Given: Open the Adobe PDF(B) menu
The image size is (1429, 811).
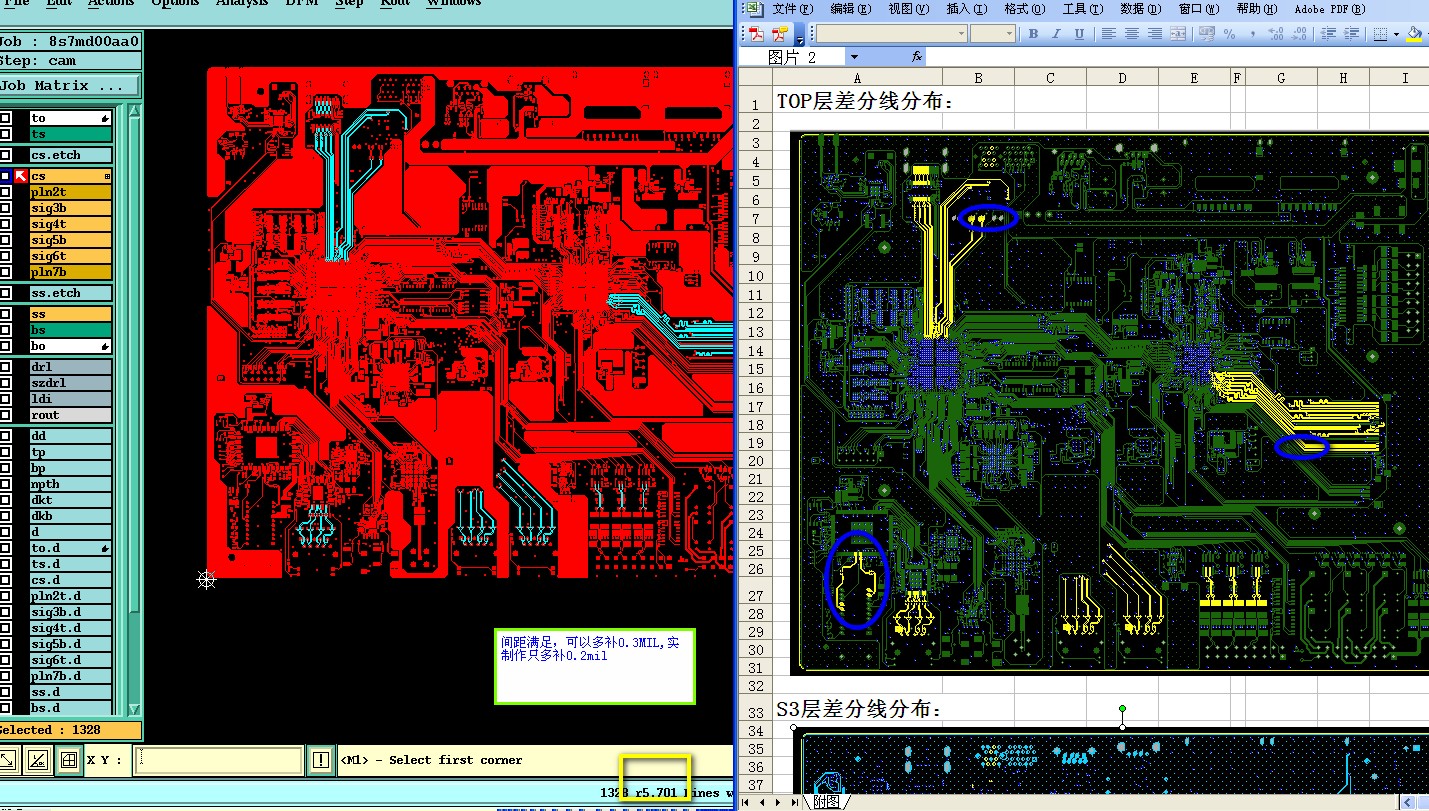Looking at the screenshot, I should 1328,9.
